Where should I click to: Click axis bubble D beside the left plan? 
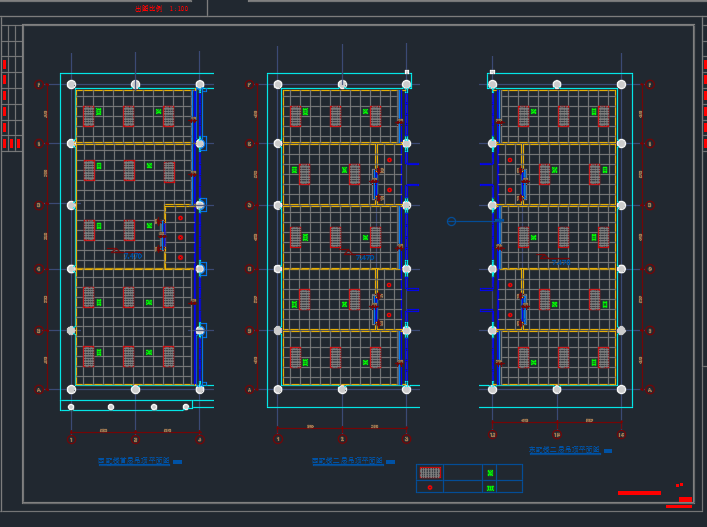[x=39, y=205]
